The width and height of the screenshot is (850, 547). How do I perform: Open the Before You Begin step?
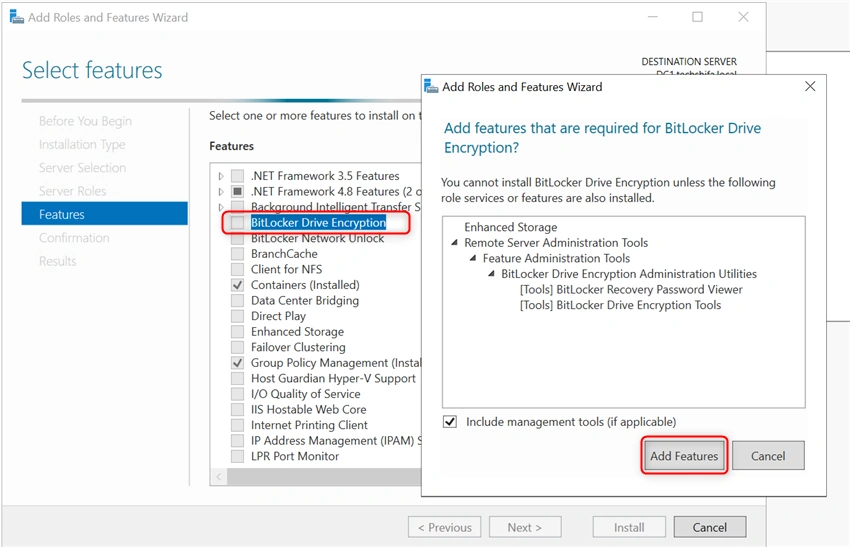click(x=85, y=121)
